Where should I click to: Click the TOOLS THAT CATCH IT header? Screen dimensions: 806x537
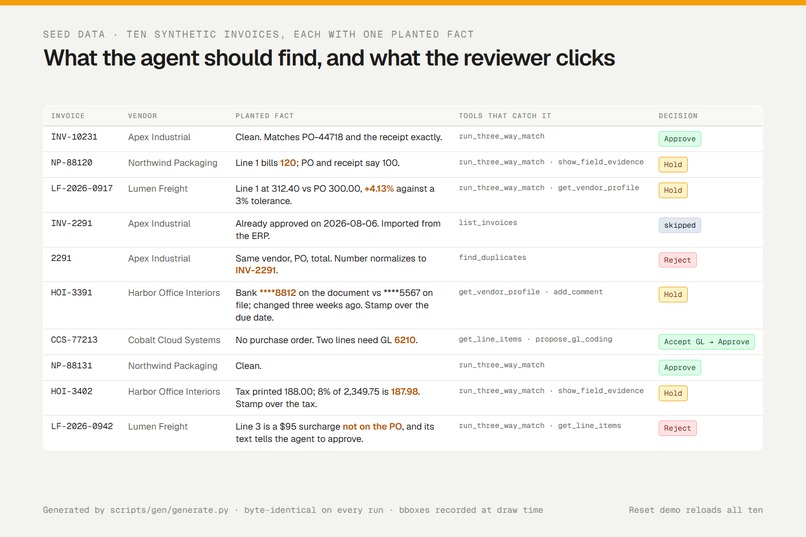pos(504,116)
